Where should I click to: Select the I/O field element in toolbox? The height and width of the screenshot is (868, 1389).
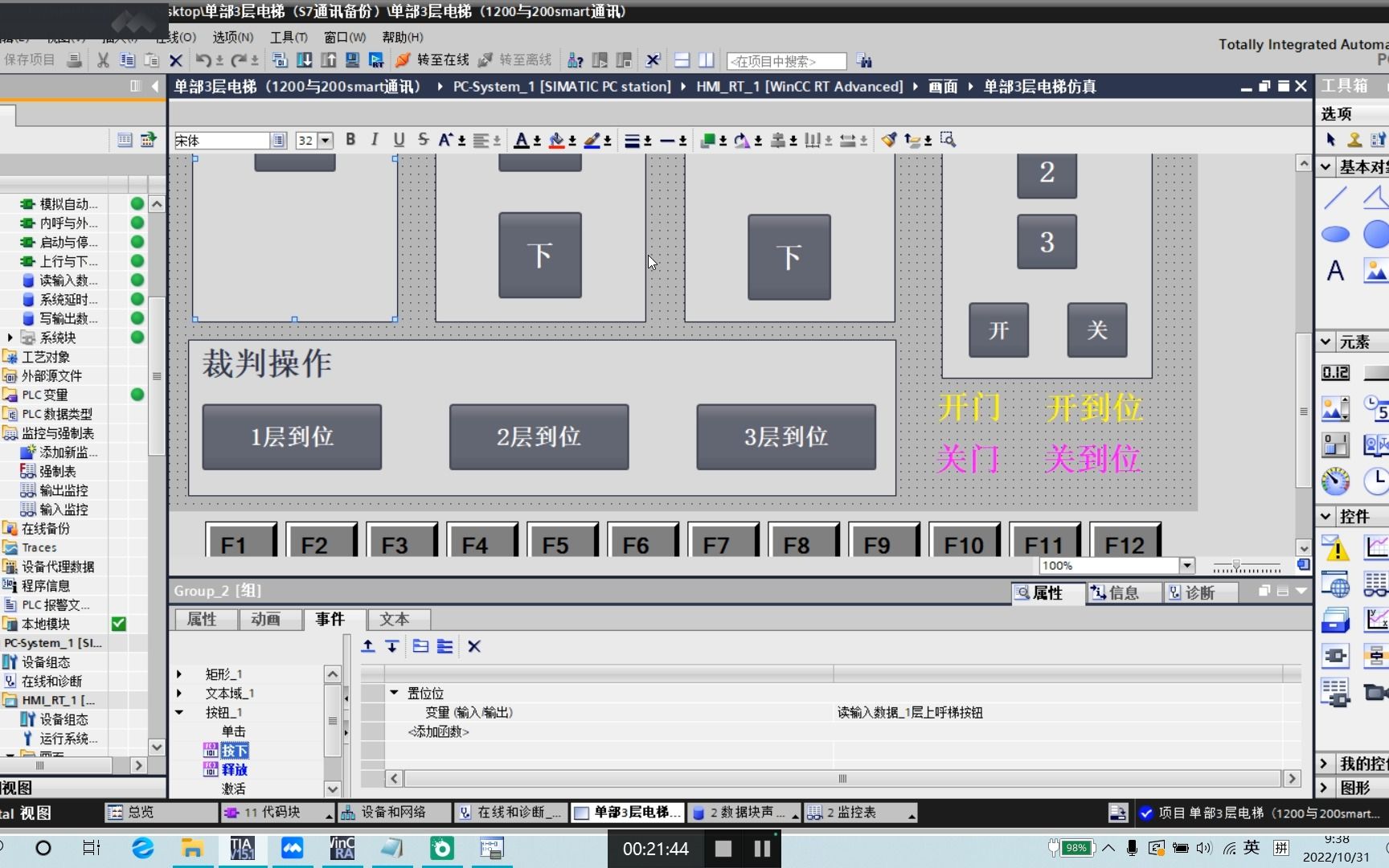tap(1335, 372)
